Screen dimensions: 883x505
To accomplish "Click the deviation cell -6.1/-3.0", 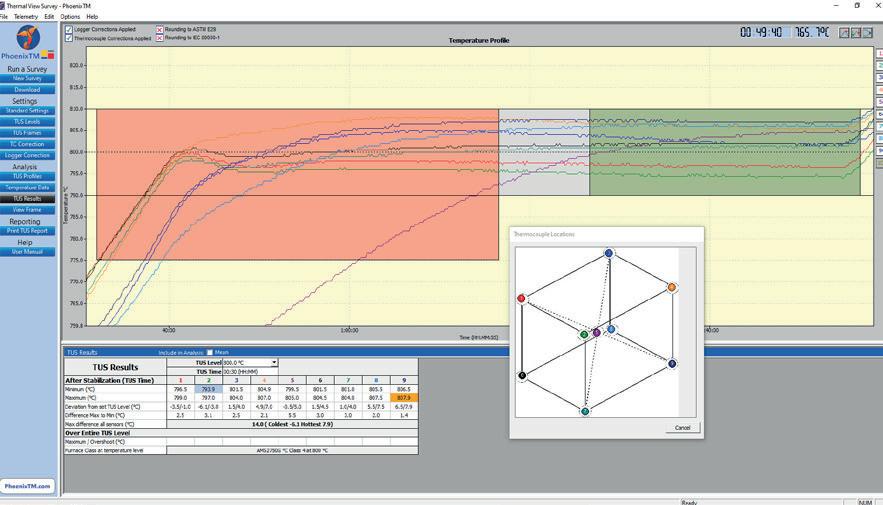I will pos(208,406).
